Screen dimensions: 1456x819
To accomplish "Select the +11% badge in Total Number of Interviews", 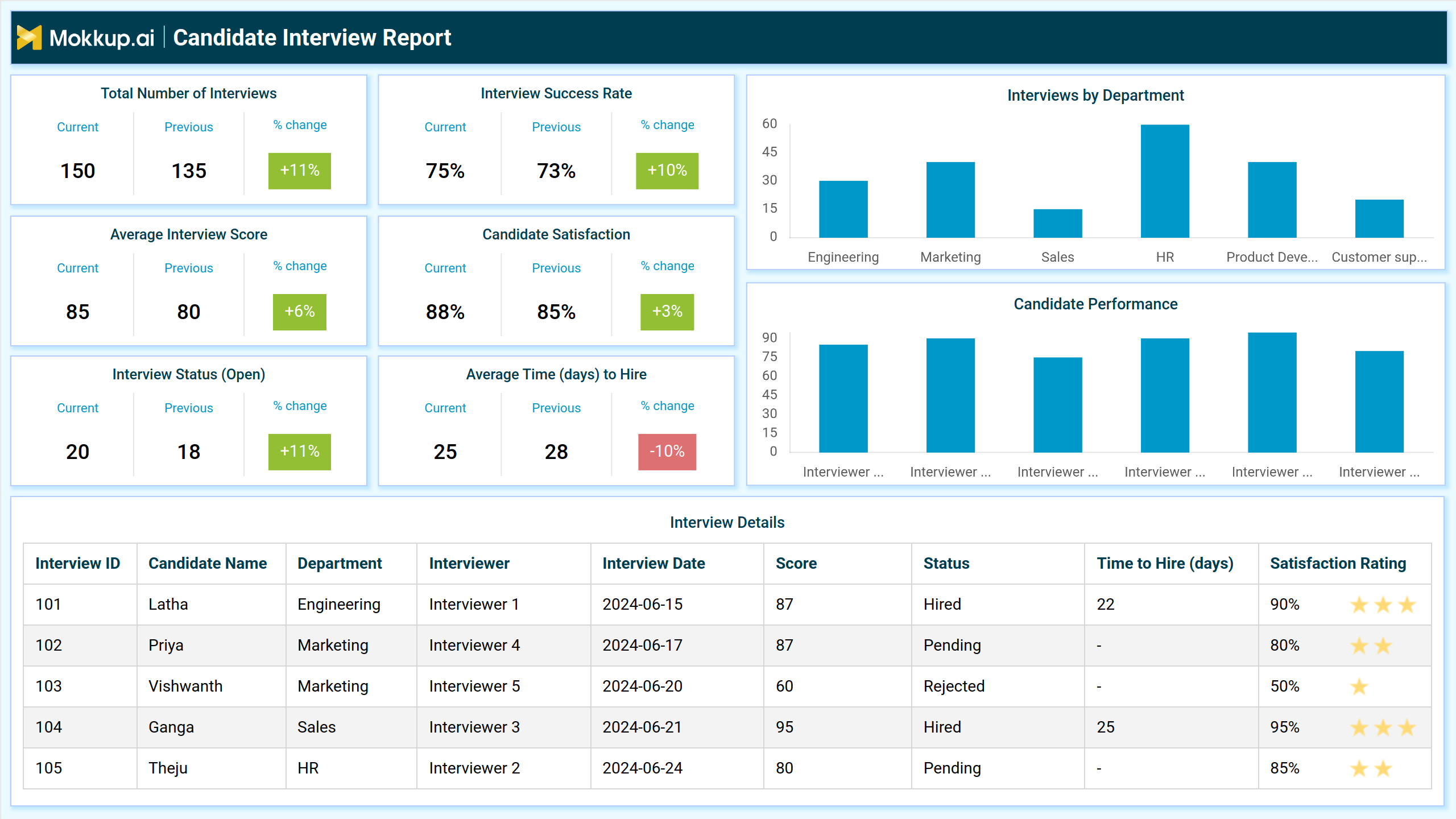I will click(x=300, y=171).
